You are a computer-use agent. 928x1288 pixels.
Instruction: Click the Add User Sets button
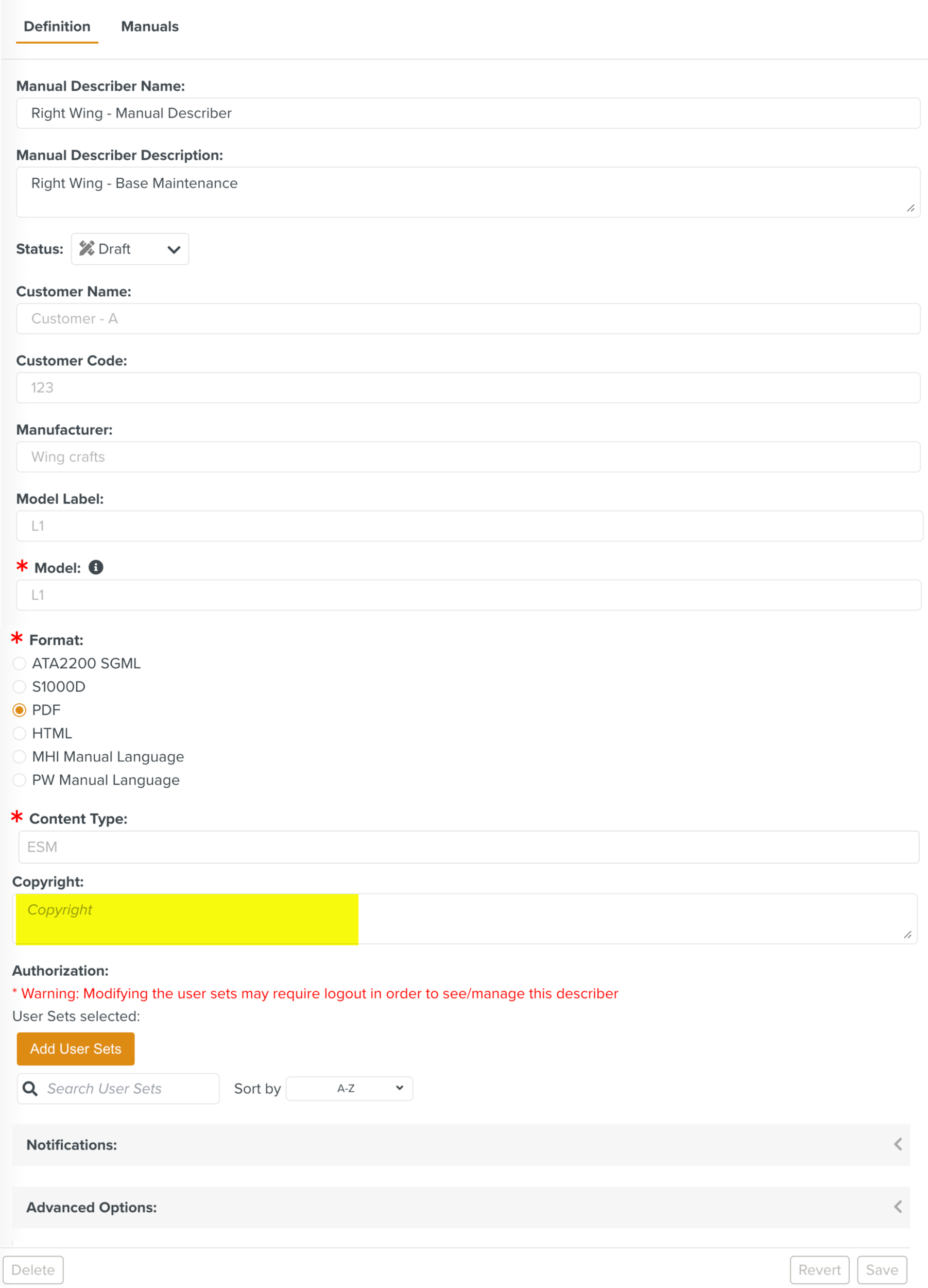click(76, 1048)
